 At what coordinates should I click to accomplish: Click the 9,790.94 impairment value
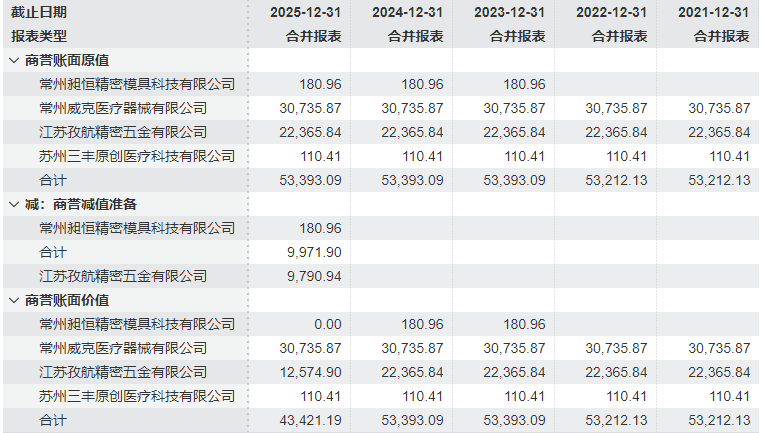pyautogui.click(x=314, y=276)
